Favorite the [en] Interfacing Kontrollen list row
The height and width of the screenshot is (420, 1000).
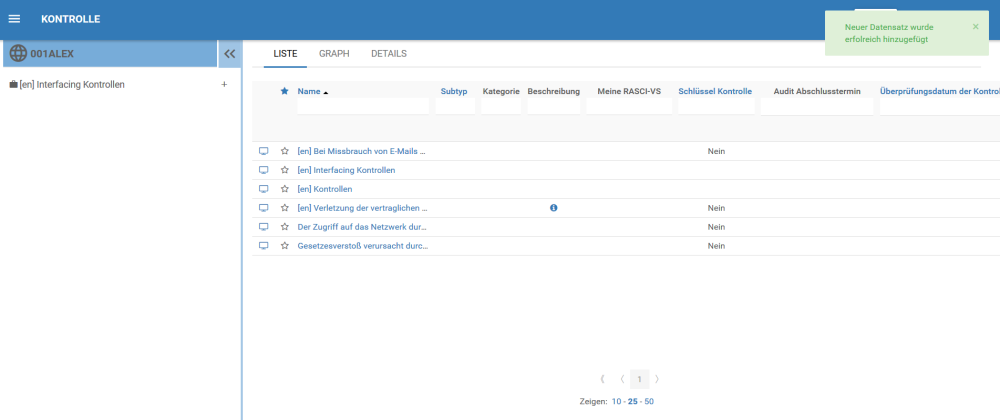click(x=284, y=170)
